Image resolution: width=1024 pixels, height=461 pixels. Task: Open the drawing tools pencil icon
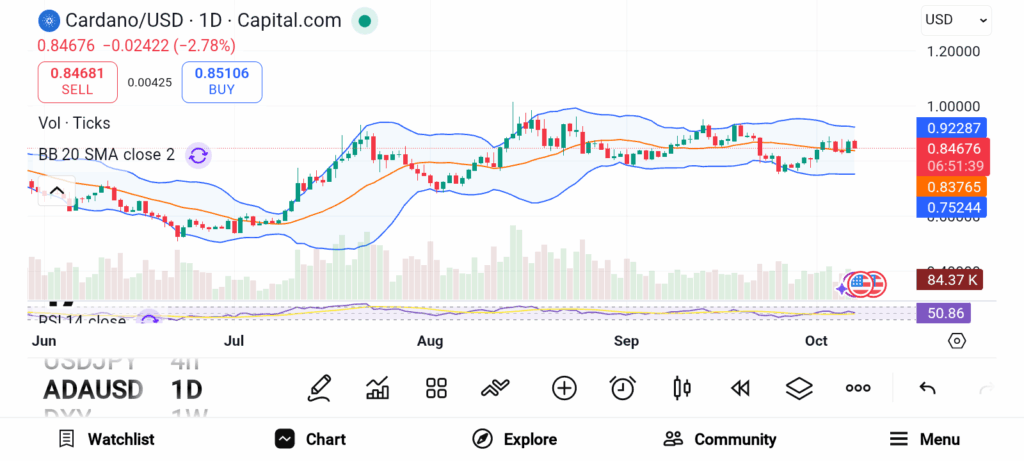[319, 388]
